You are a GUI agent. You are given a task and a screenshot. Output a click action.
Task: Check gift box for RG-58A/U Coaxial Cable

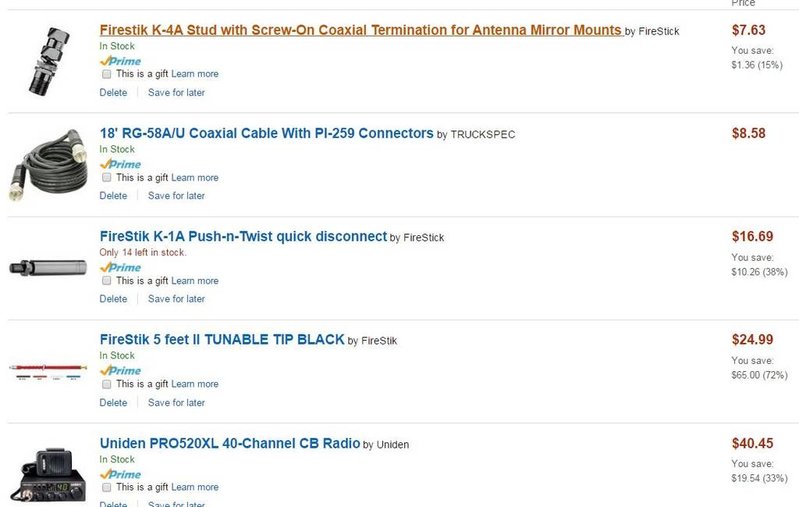tap(106, 177)
